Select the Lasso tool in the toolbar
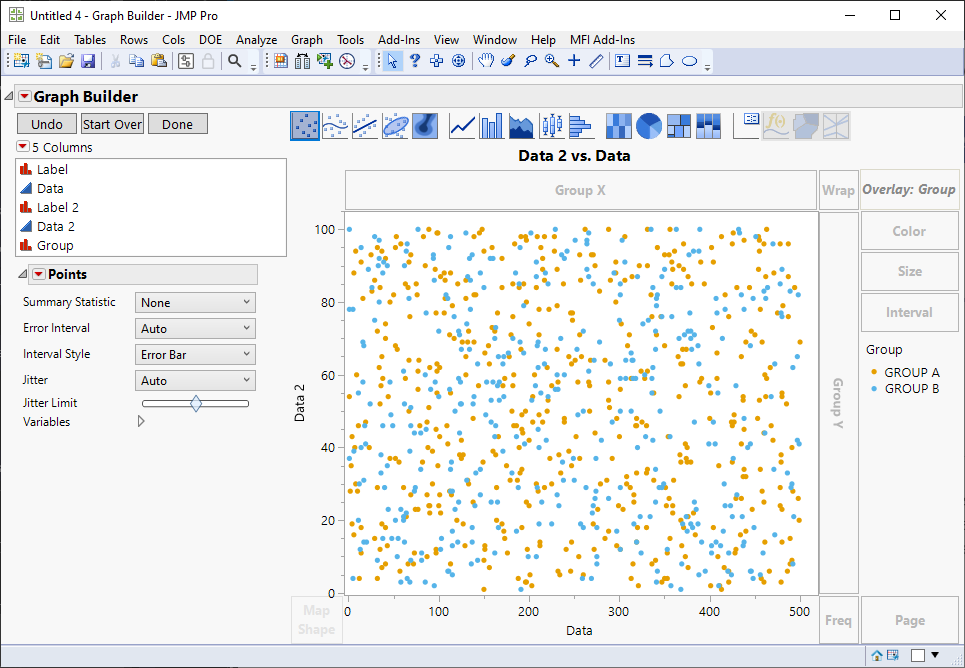Screen dimensions: 965x668 tap(533, 61)
